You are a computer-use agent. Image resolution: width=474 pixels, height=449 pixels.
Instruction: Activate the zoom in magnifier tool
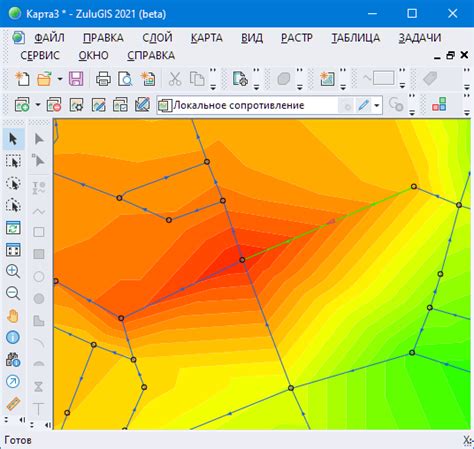coord(13,271)
